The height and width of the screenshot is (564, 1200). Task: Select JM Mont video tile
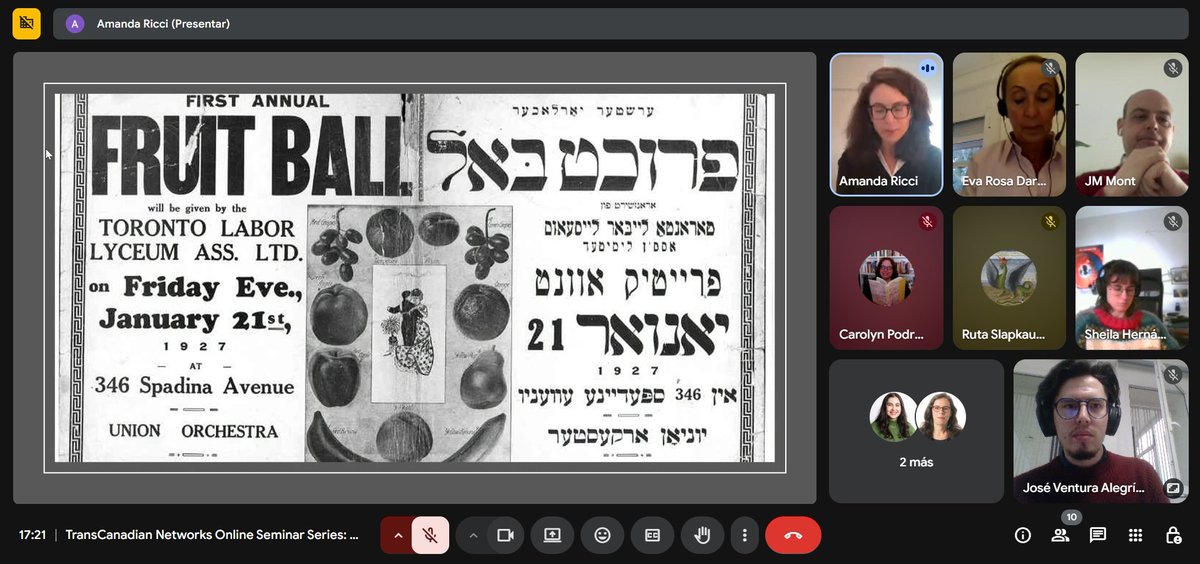point(1132,124)
